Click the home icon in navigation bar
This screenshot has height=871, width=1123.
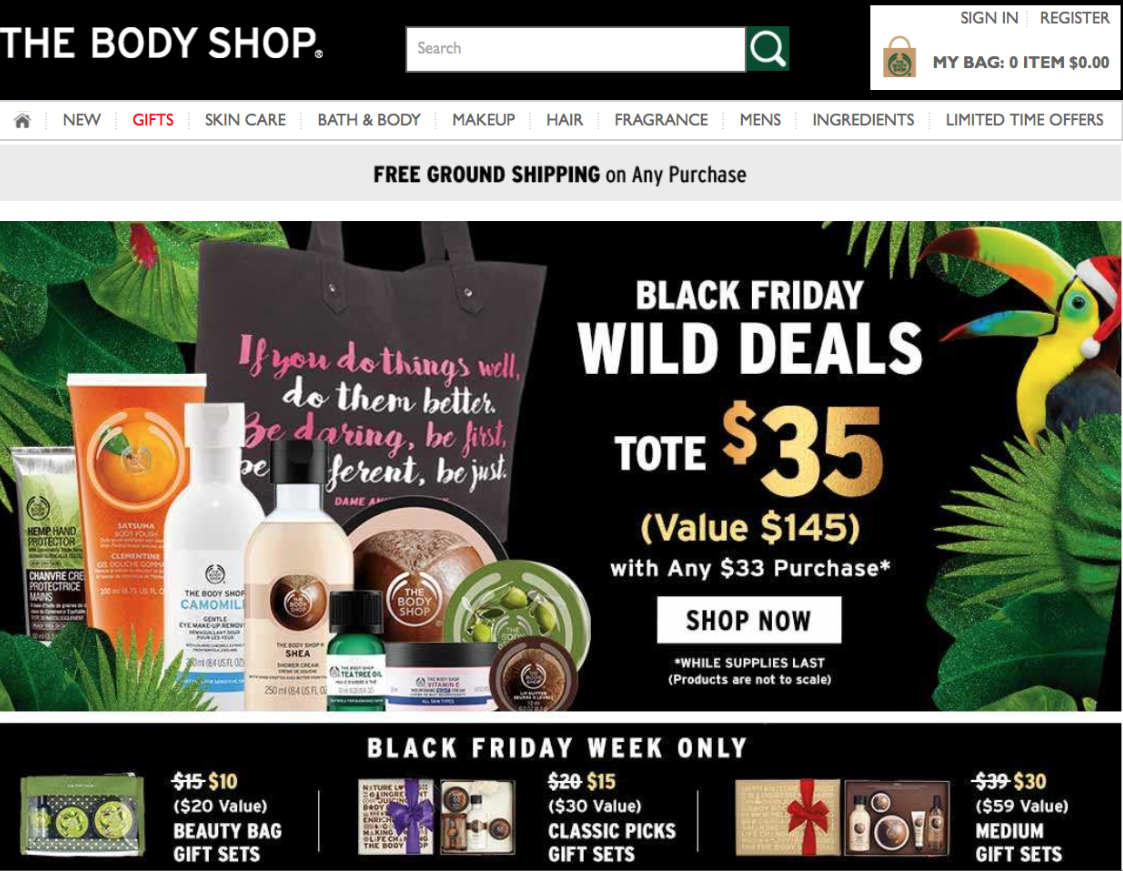[x=22, y=120]
